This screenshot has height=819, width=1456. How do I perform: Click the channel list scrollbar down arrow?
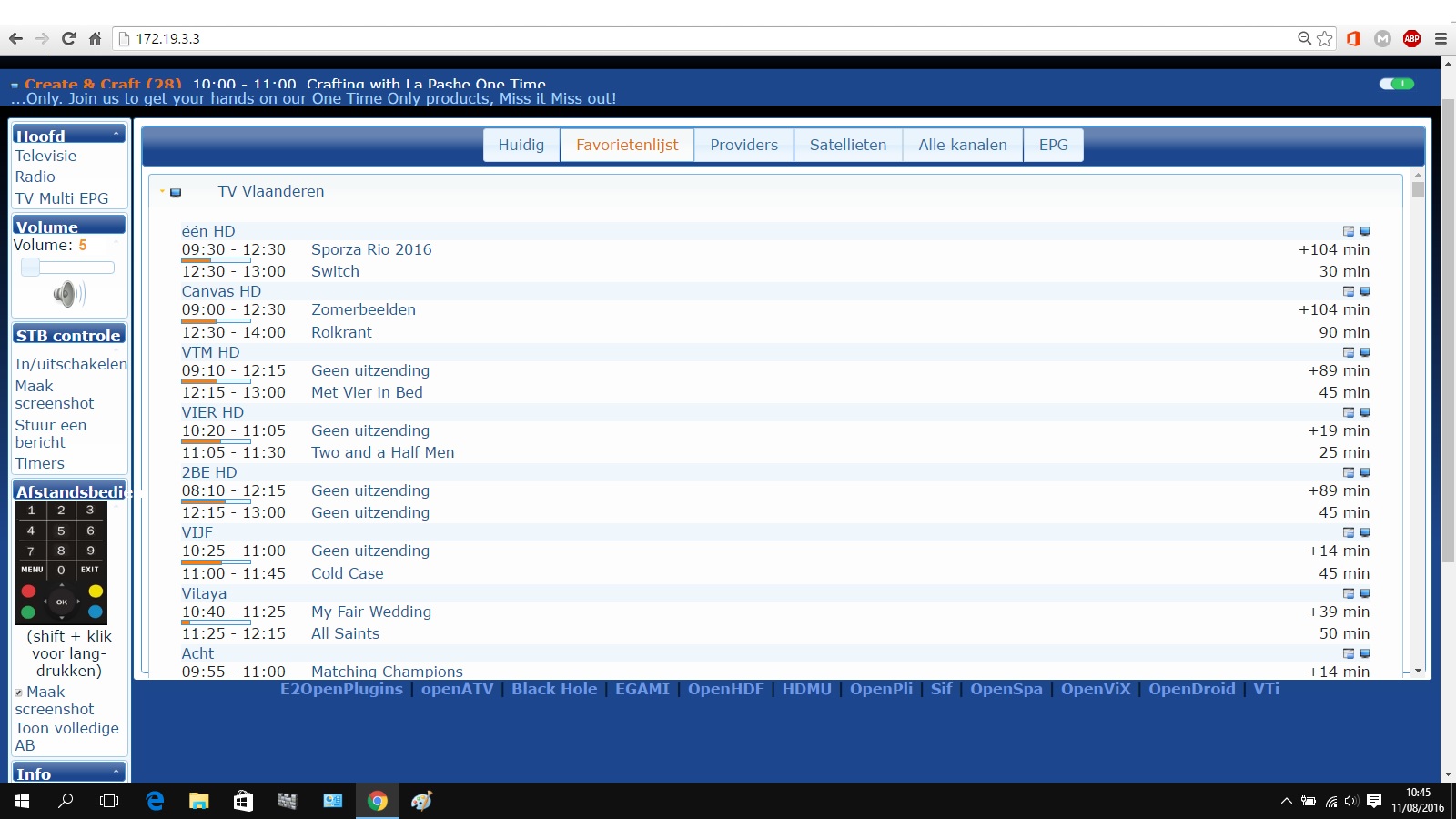point(1418,671)
